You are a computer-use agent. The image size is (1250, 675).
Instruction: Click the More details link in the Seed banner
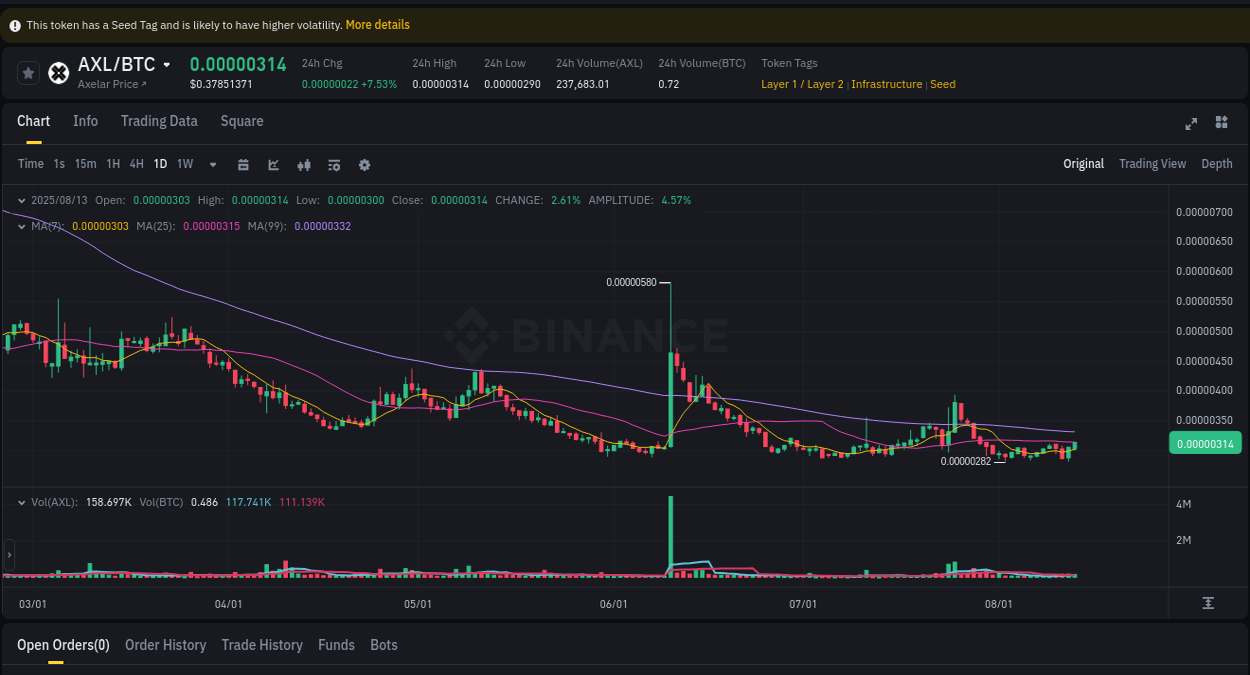377,24
